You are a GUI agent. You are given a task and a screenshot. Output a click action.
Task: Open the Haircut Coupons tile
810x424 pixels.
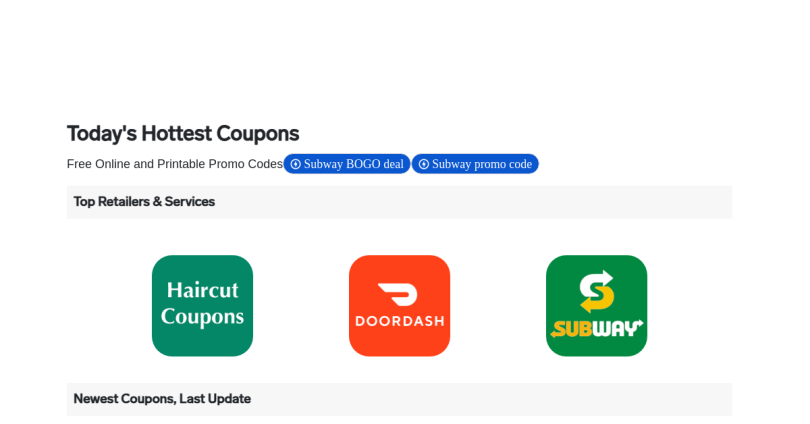[202, 306]
